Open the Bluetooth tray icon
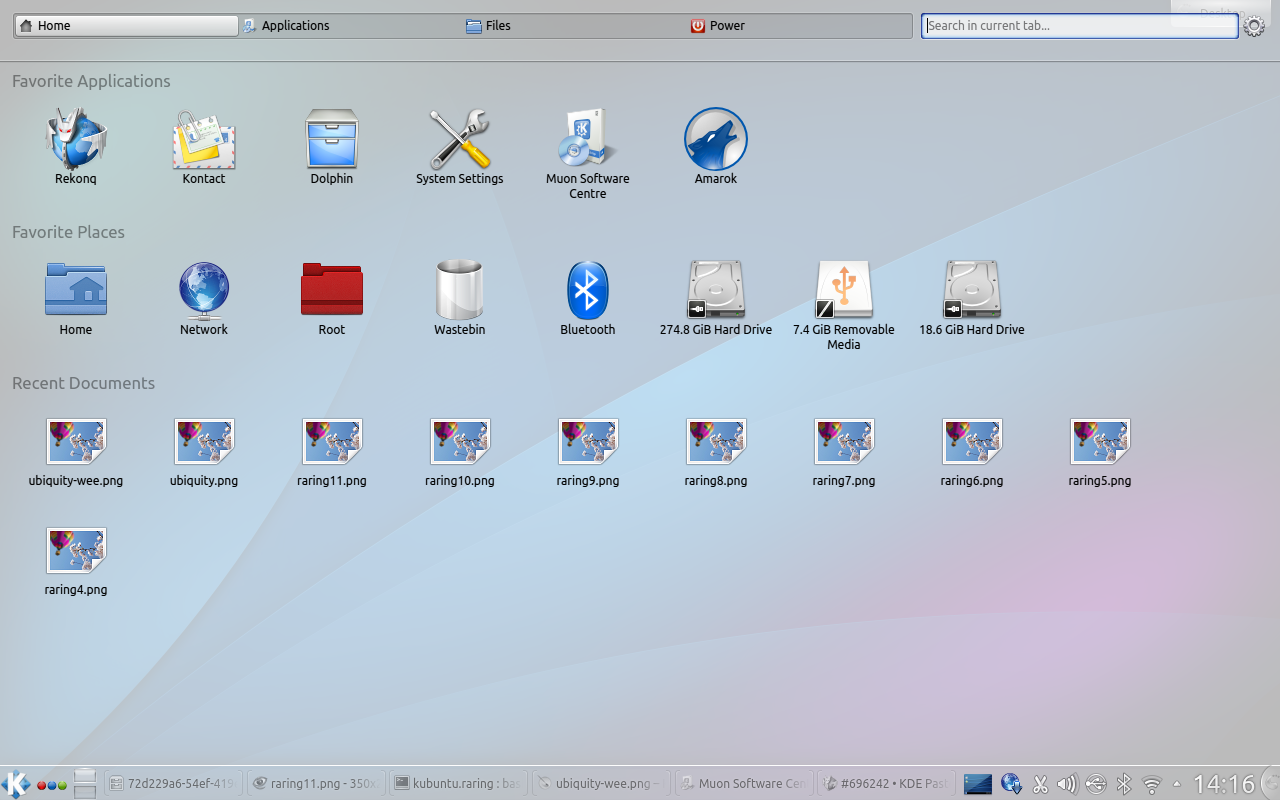 [x=1124, y=785]
